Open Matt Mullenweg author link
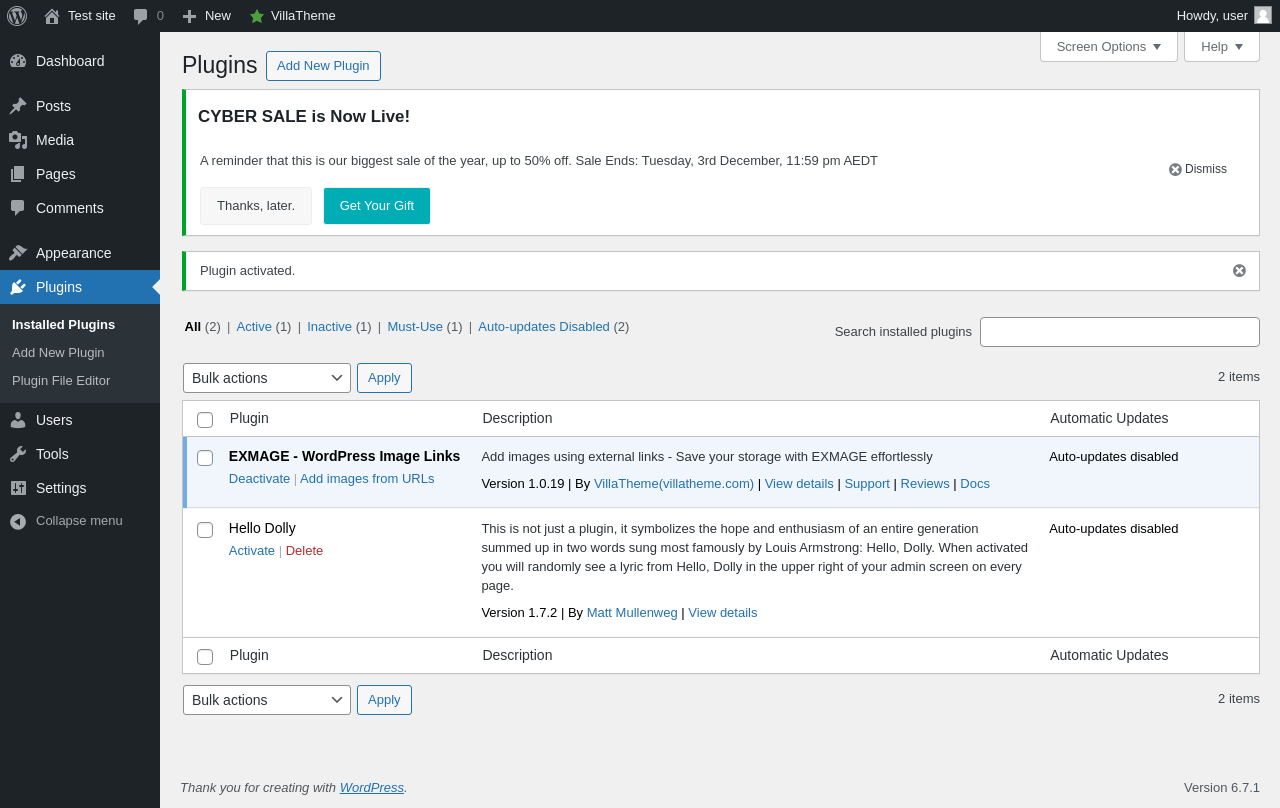 click(632, 612)
